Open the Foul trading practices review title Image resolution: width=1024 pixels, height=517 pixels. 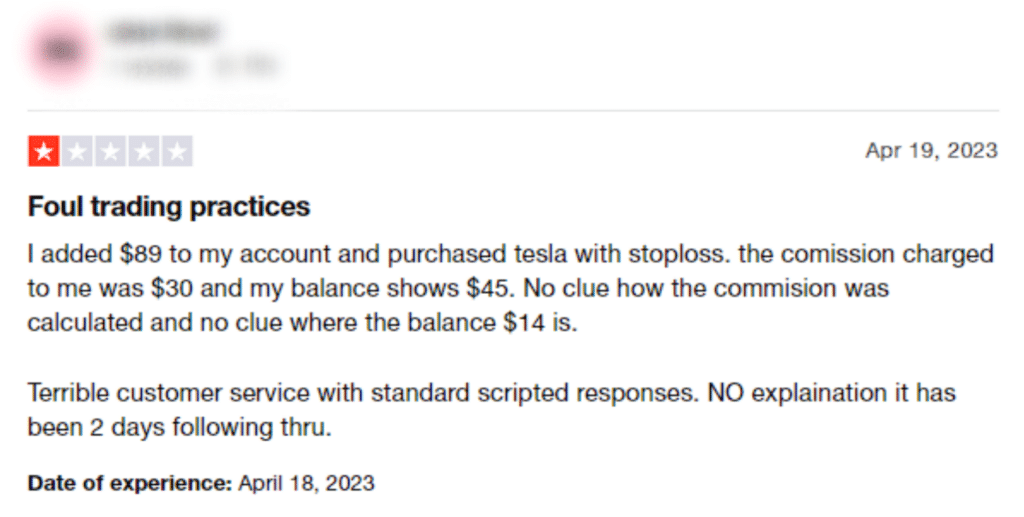(168, 206)
